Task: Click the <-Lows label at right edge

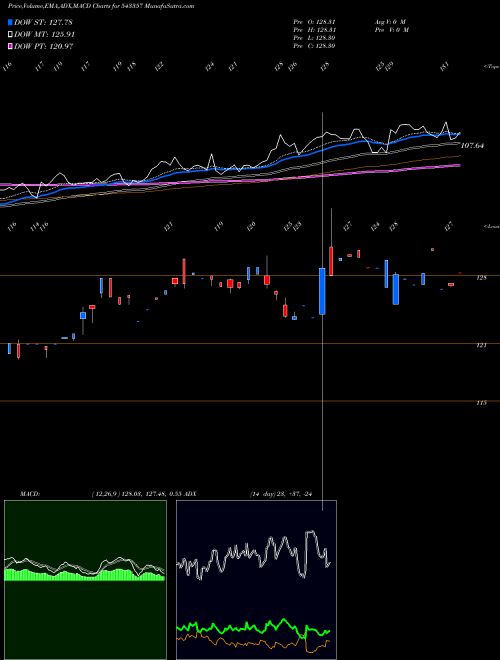Action: pos(492,226)
